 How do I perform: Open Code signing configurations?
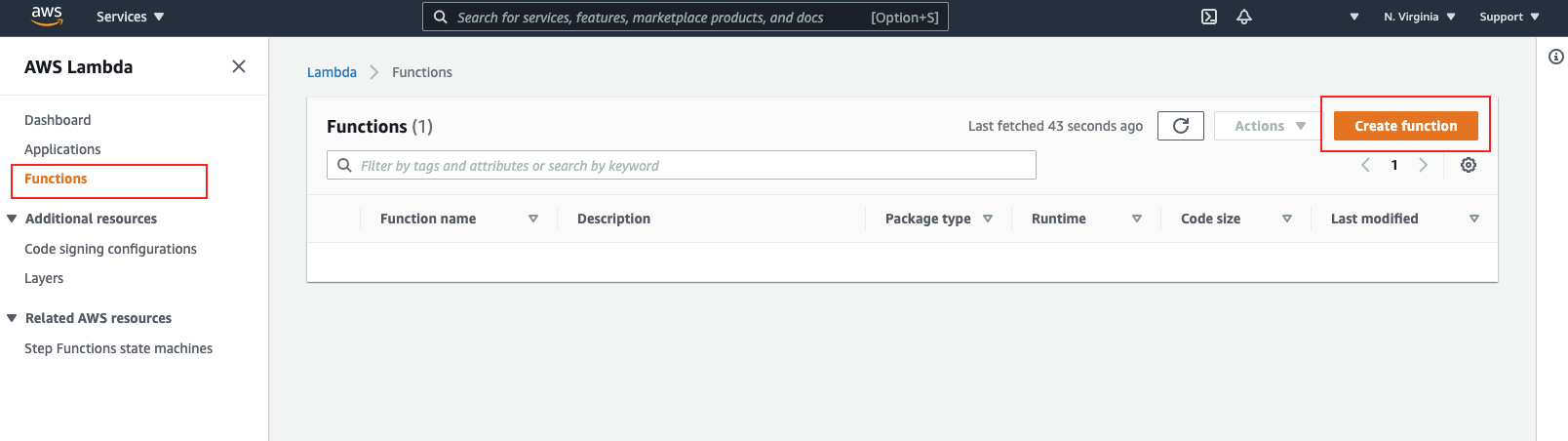(110, 249)
